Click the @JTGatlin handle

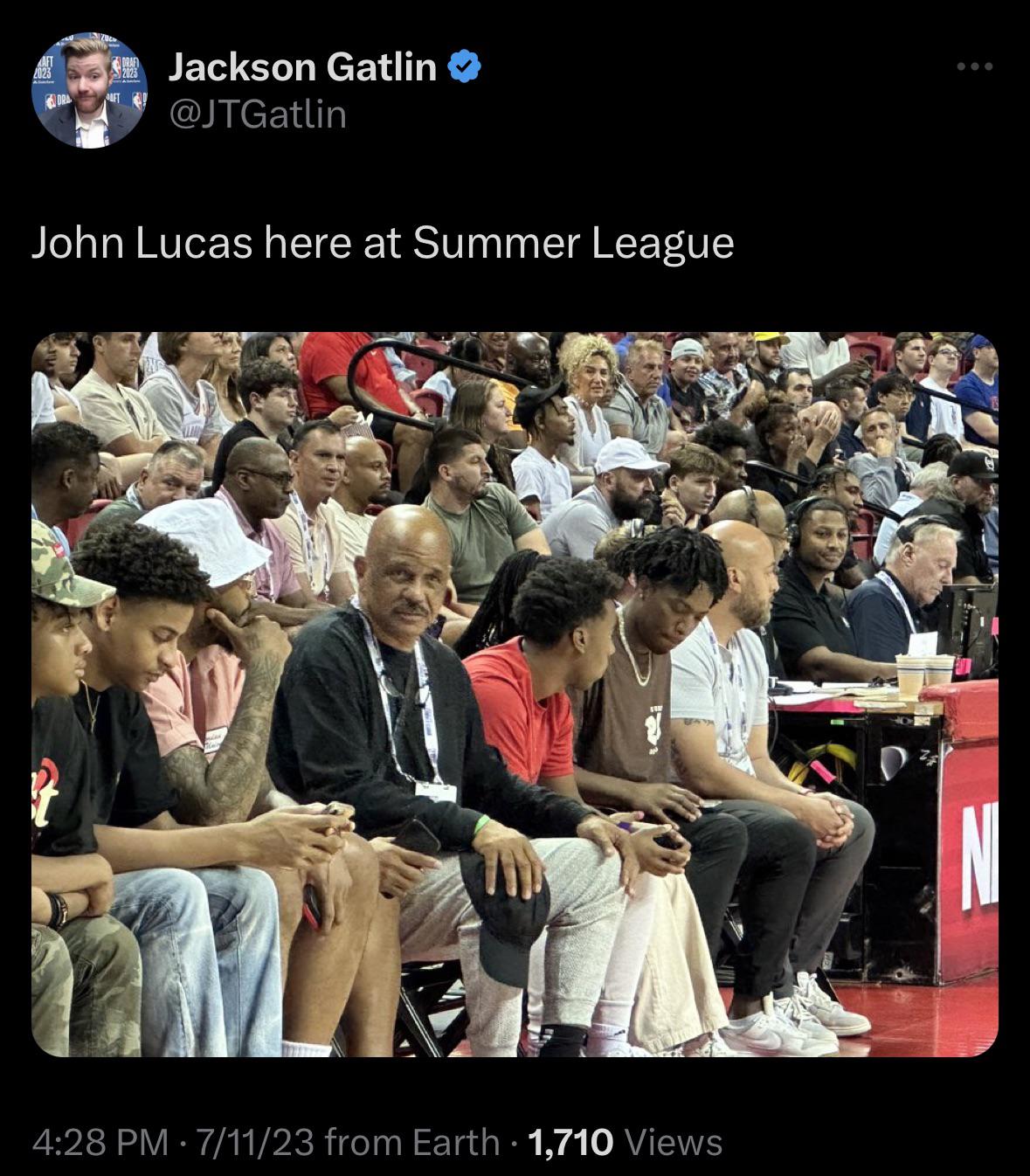click(258, 114)
